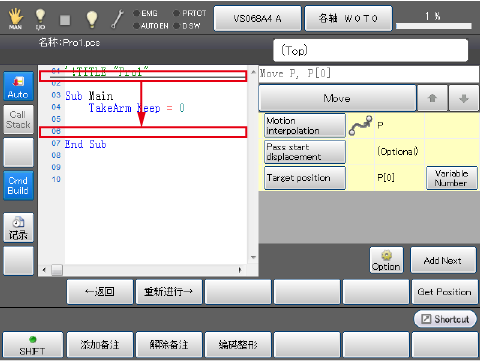Toggle the Cmd Build mode button
The width and height of the screenshot is (480, 361).
click(19, 185)
